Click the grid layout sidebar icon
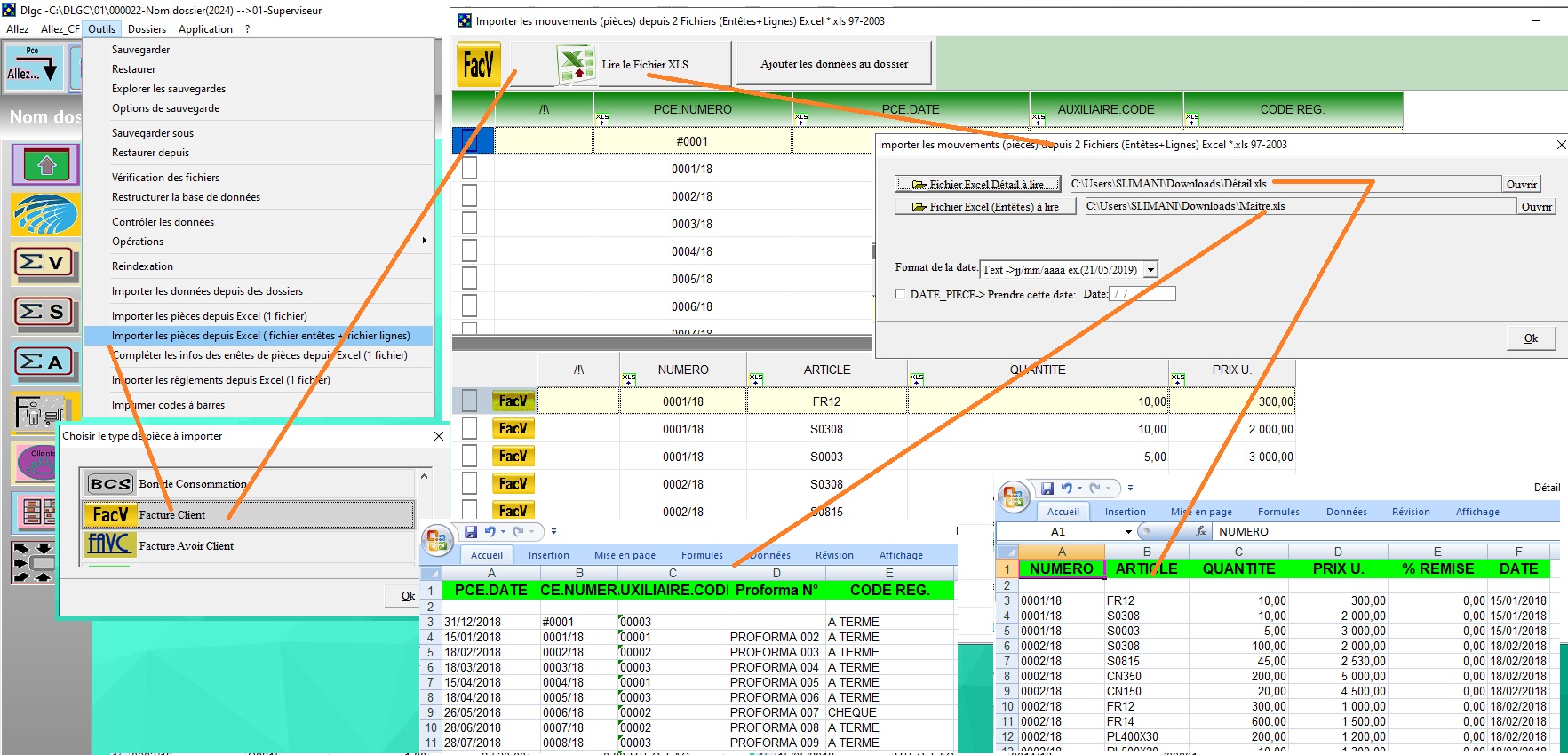 39,513
